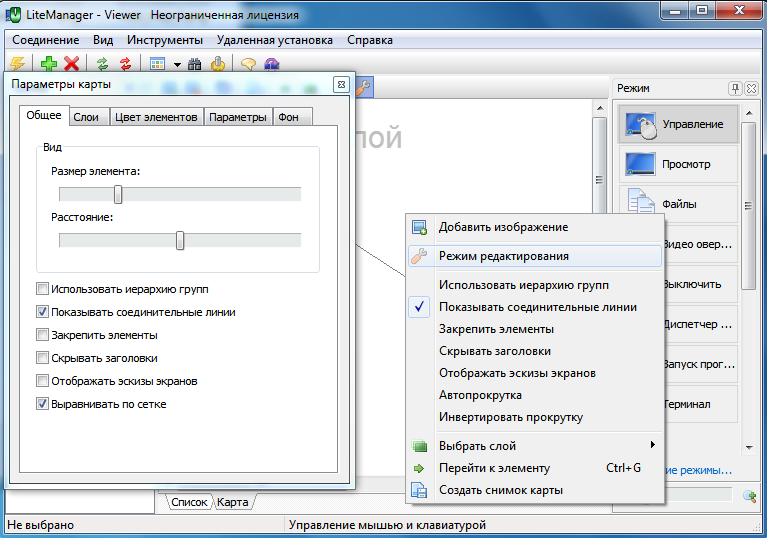Viewport: 767px width, 538px height.
Task: Choose Закрепить элементы in context menu
Action: click(x=535, y=329)
